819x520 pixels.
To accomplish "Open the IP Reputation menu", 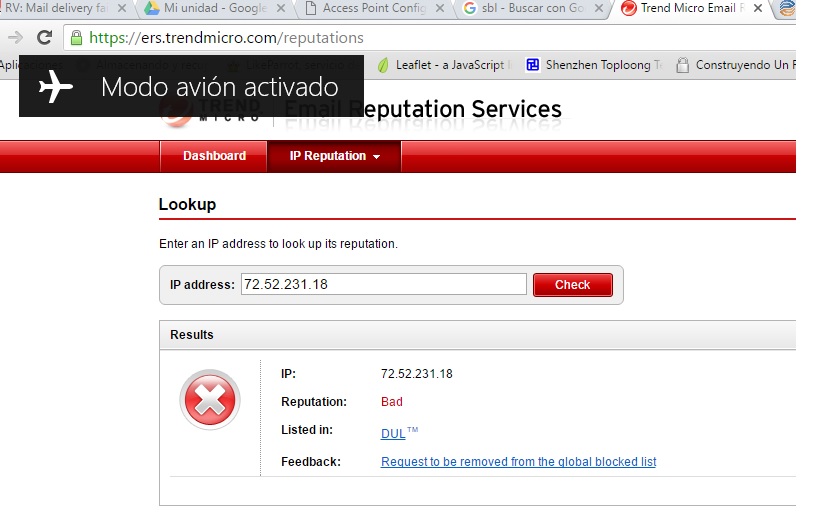I will 334,156.
